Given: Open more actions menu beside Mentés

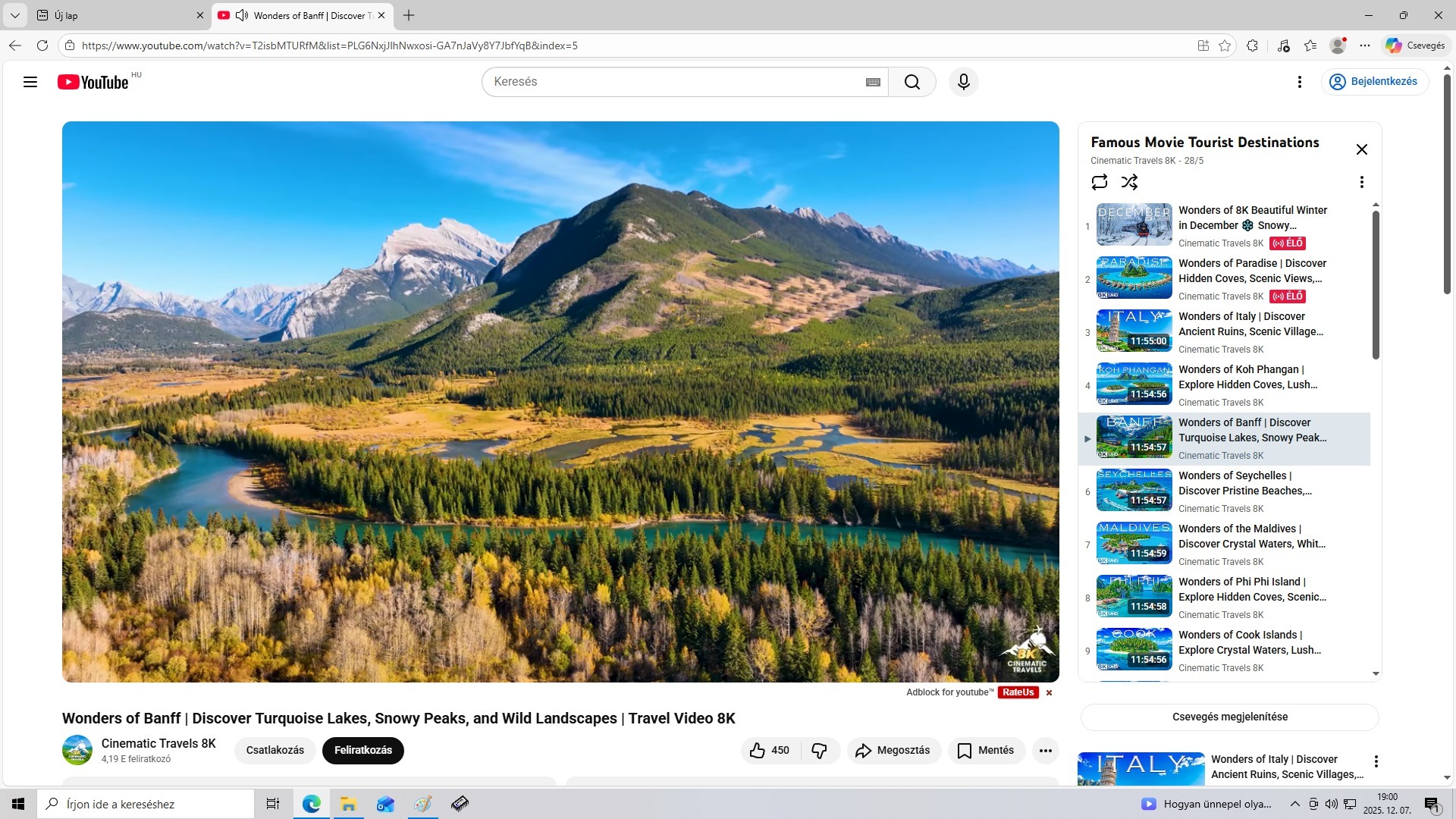Looking at the screenshot, I should tap(1045, 750).
